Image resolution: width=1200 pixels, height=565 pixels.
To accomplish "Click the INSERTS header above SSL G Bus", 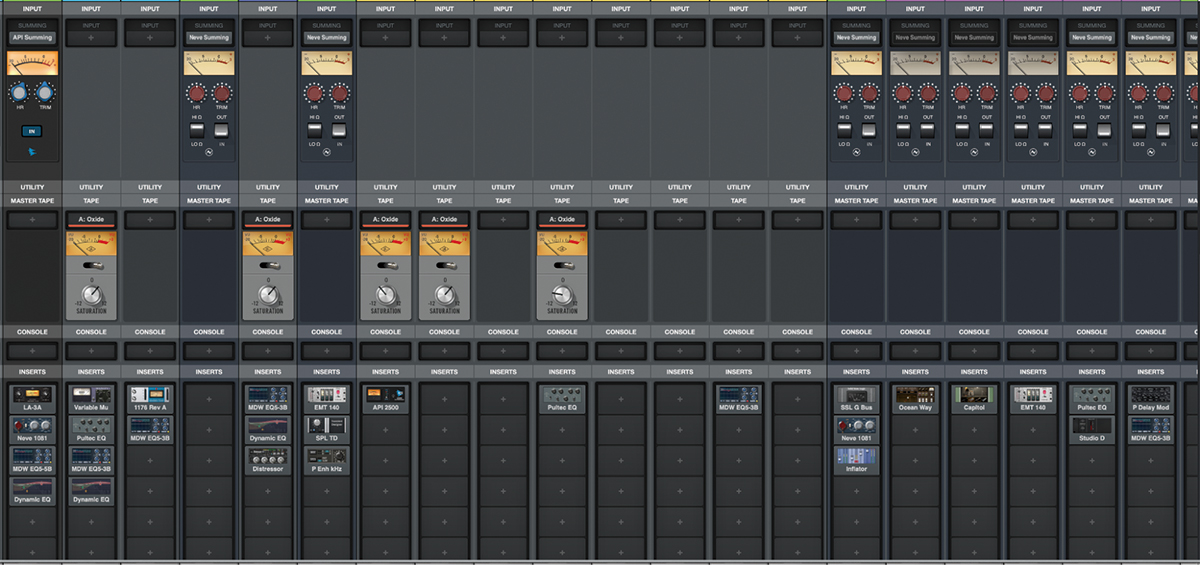I will 857,372.
